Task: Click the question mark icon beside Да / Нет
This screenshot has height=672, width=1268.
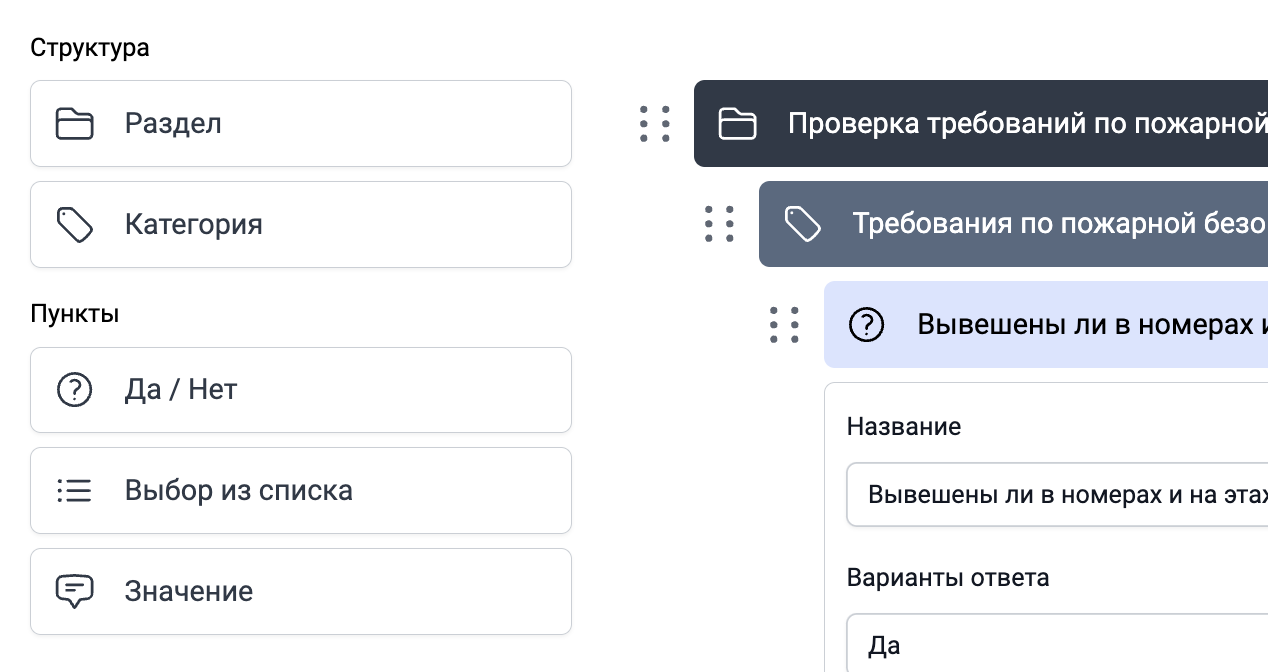Action: (x=74, y=390)
